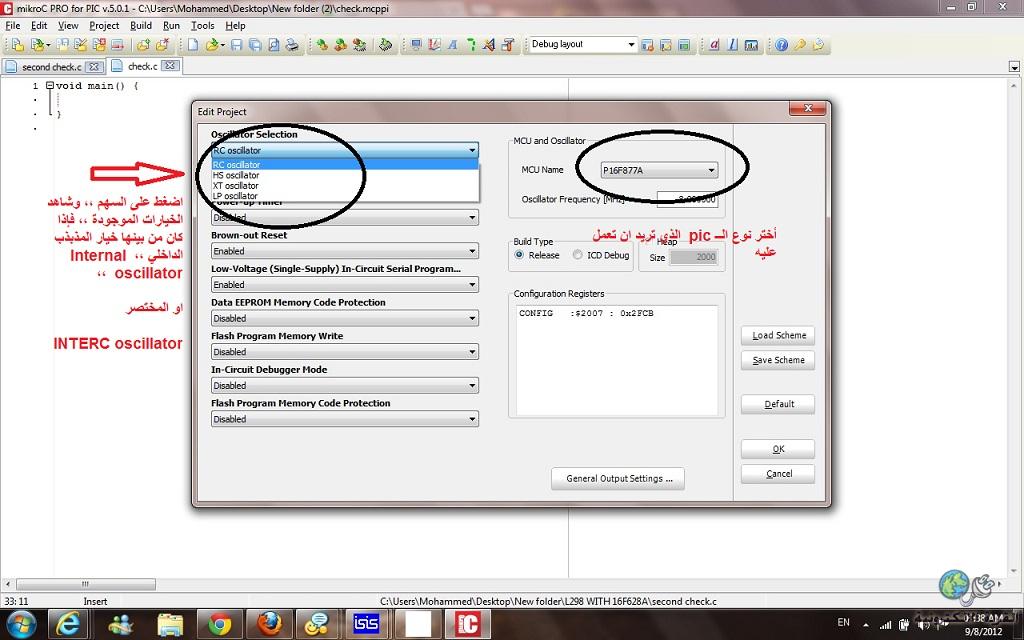Viewport: 1024px width, 640px height.
Task: Select the Release build type radio button
Action: pos(519,255)
